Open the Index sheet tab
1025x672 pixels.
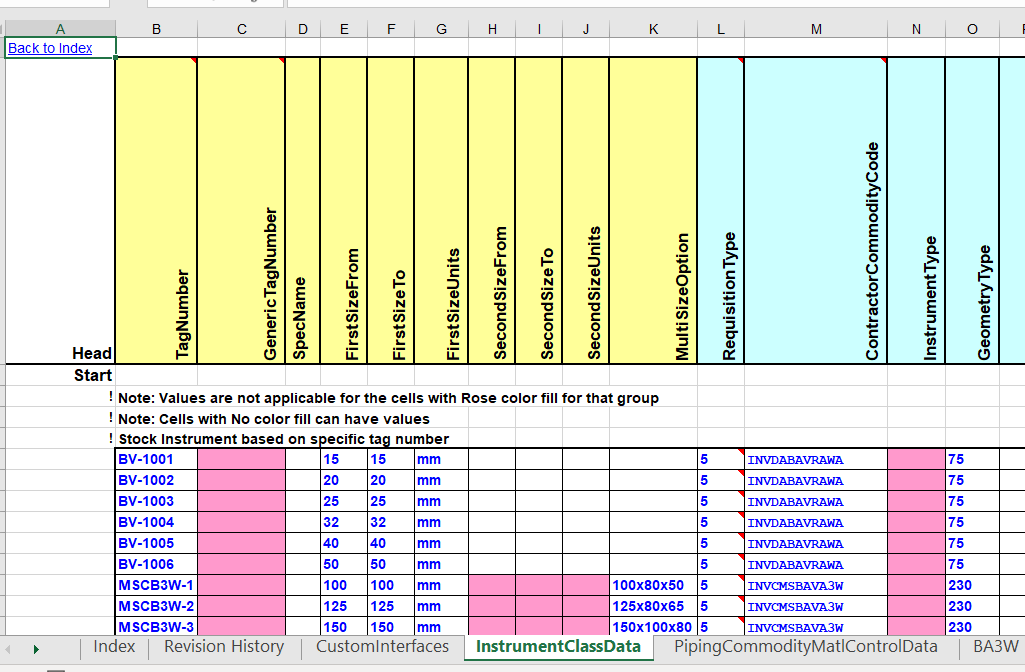pos(114,647)
